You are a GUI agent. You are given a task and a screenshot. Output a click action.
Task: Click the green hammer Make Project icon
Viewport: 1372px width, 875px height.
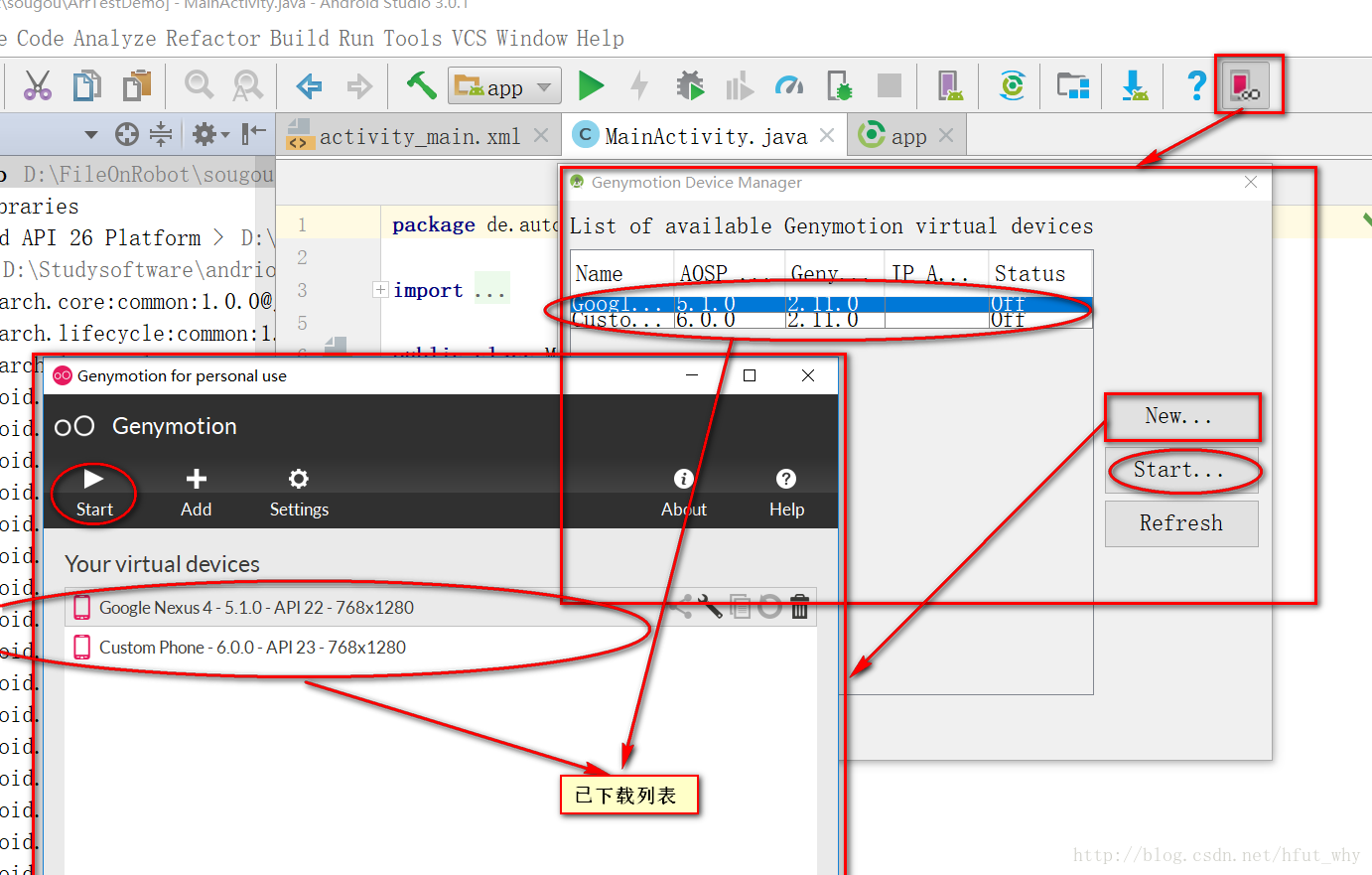421,84
